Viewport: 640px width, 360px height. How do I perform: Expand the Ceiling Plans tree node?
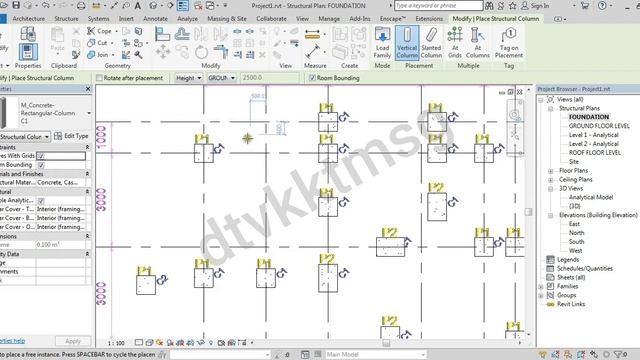[x=550, y=180]
